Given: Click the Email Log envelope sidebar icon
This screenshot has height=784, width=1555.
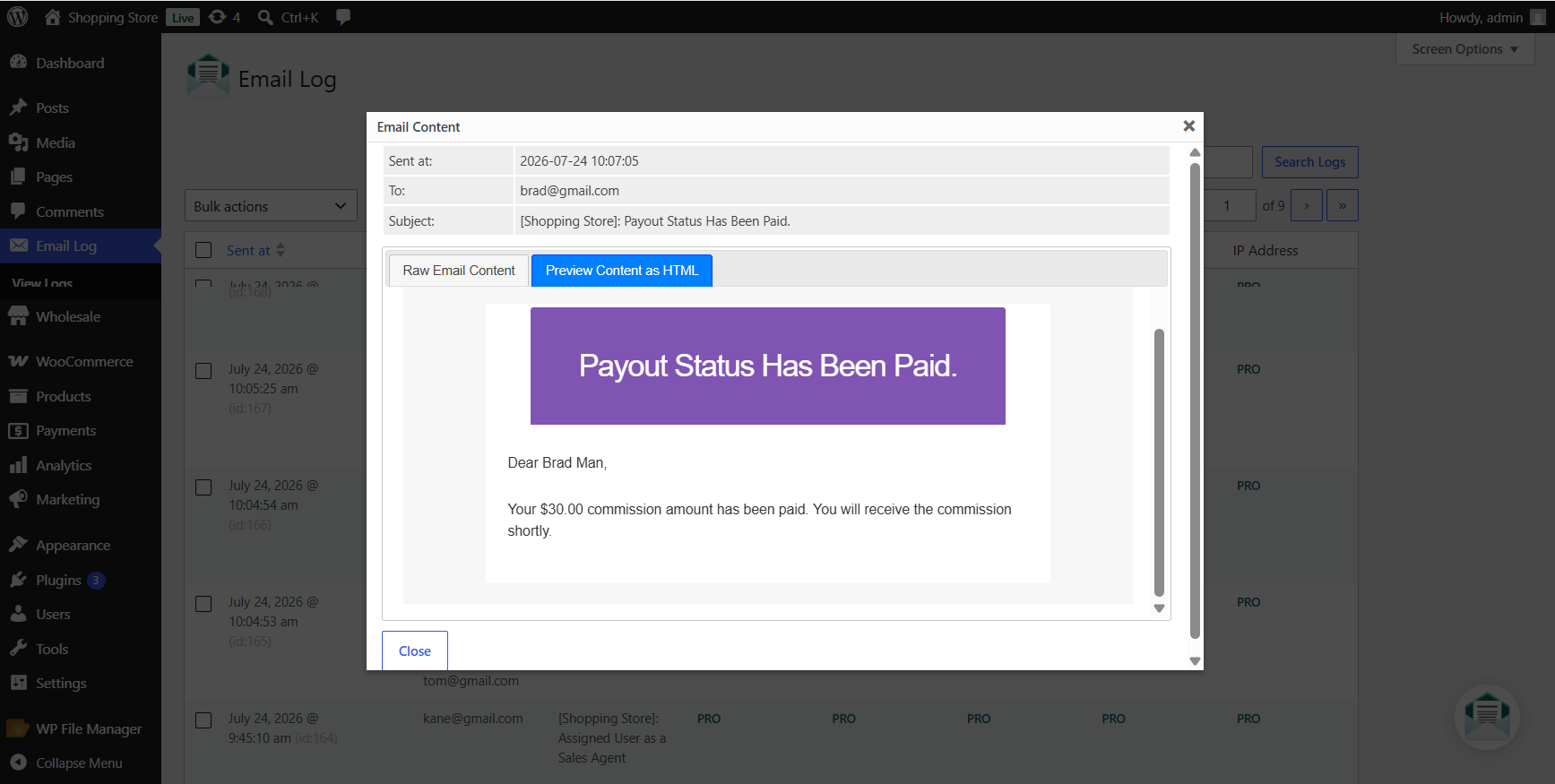Looking at the screenshot, I should pyautogui.click(x=18, y=246).
